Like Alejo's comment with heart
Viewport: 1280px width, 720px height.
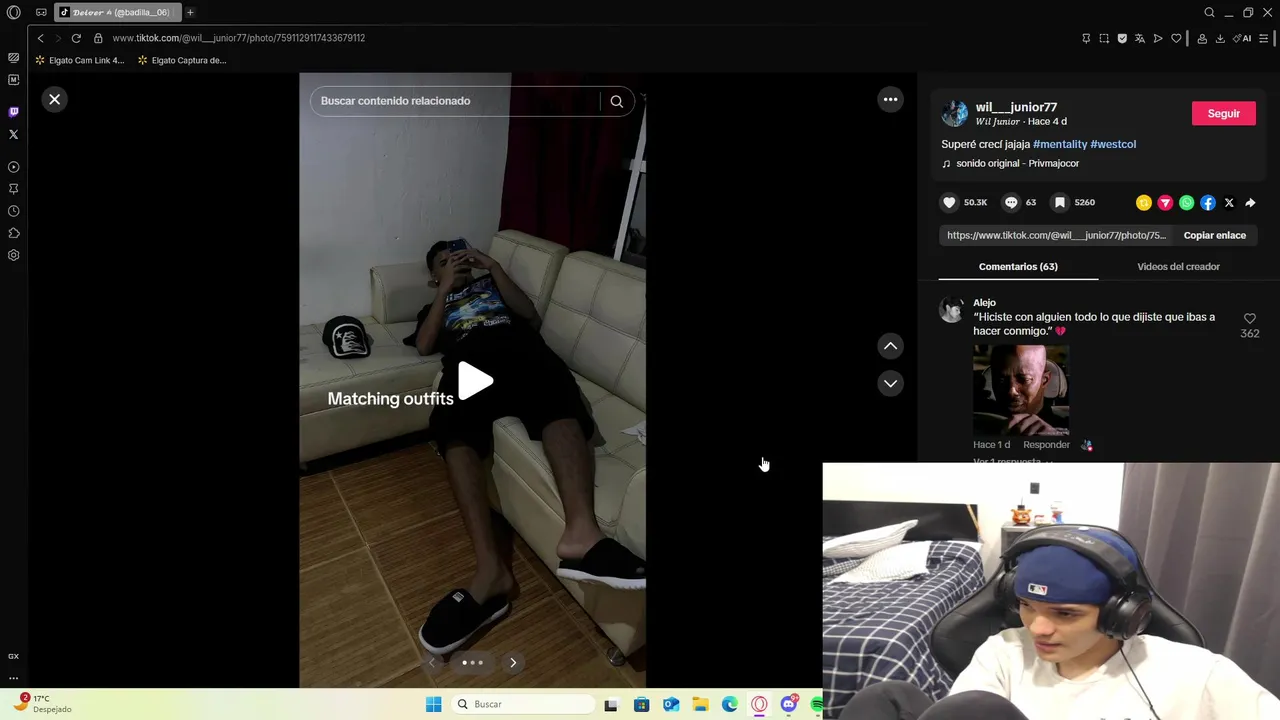1249,318
